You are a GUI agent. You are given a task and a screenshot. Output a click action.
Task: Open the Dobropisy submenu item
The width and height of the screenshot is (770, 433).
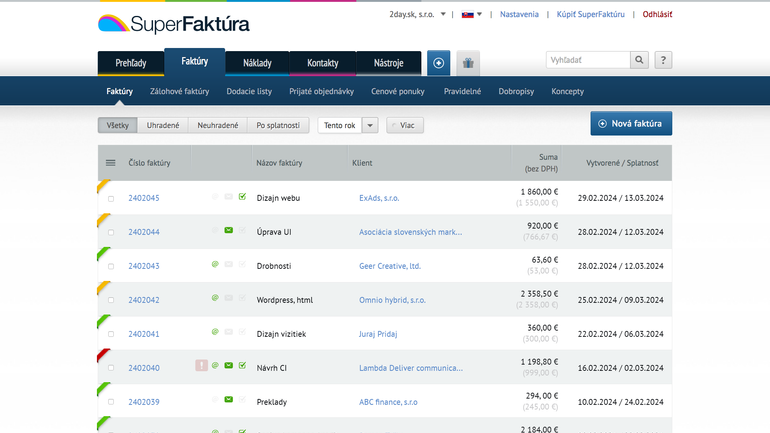click(517, 91)
